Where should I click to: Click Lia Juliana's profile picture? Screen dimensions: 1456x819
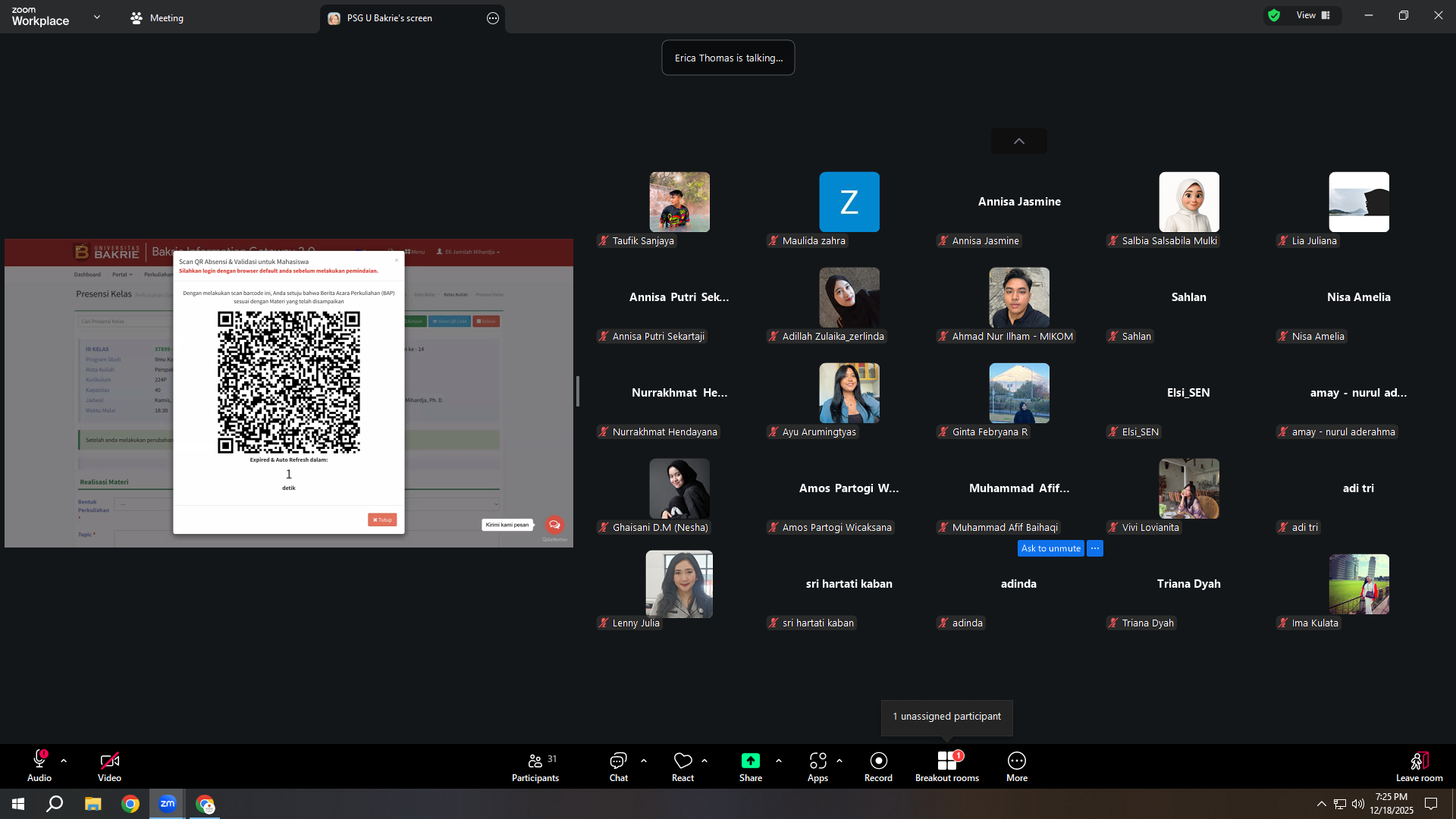coord(1359,202)
